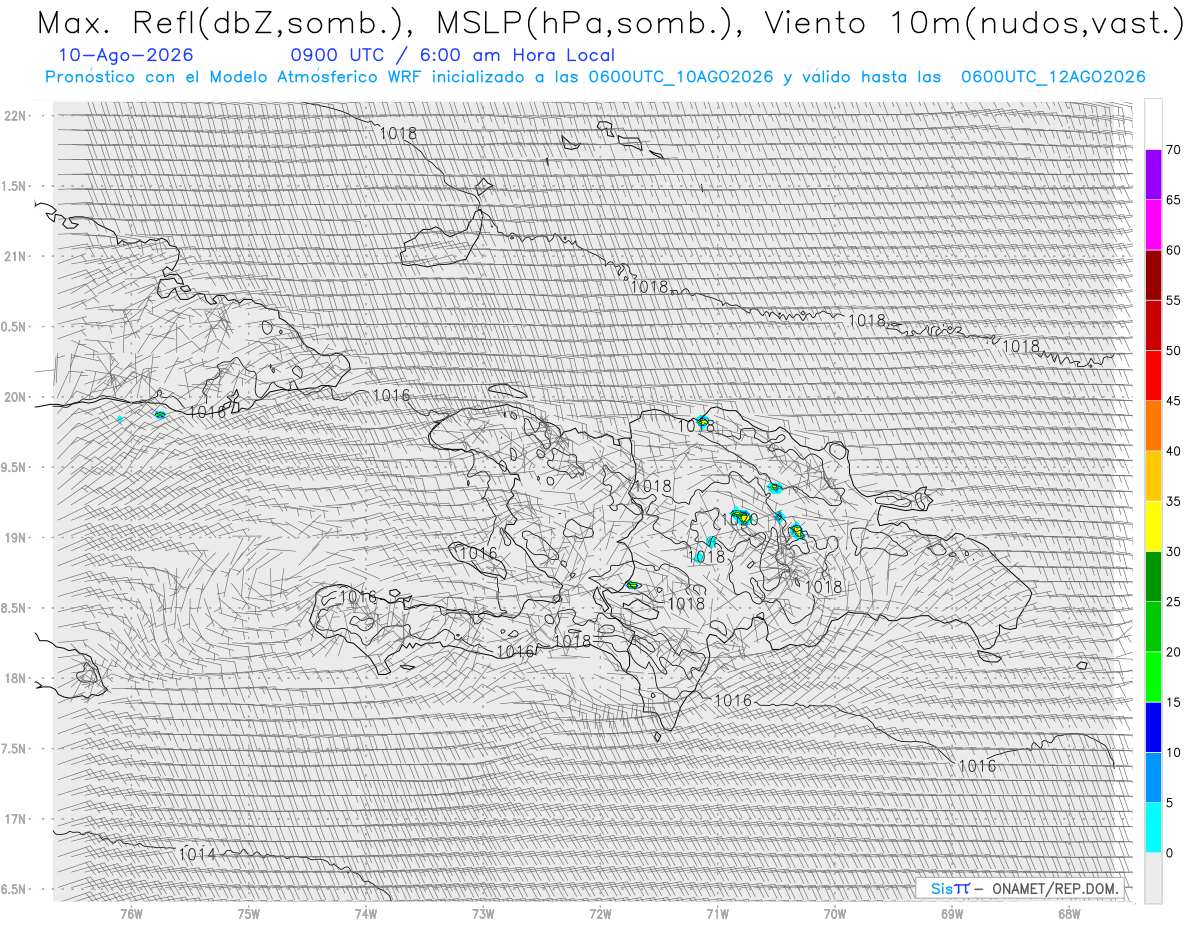
Task: Click the gray below-zero colorbar segment
Action: click(1154, 878)
